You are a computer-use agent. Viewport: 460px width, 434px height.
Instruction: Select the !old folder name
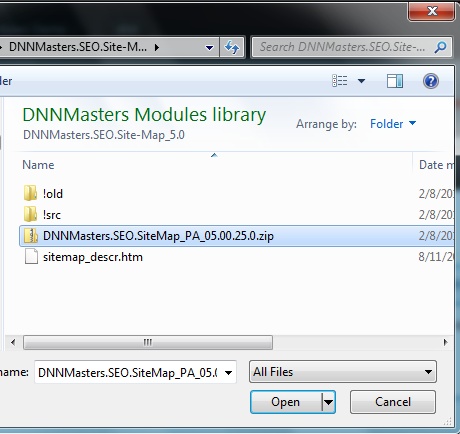coord(53,194)
